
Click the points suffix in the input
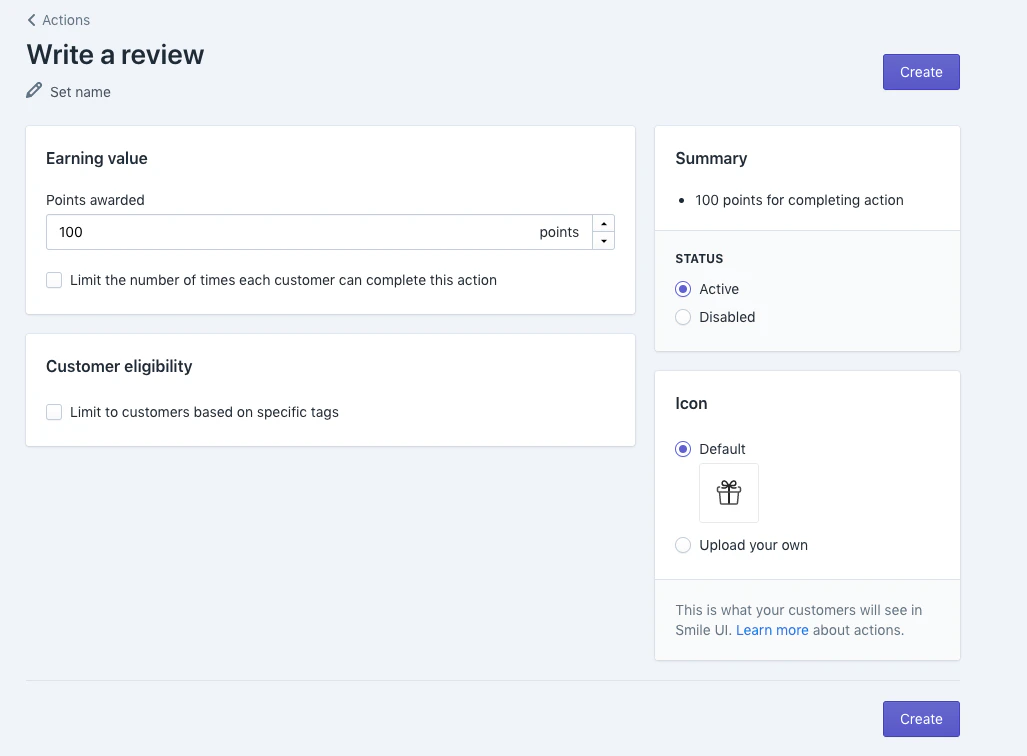tap(559, 232)
